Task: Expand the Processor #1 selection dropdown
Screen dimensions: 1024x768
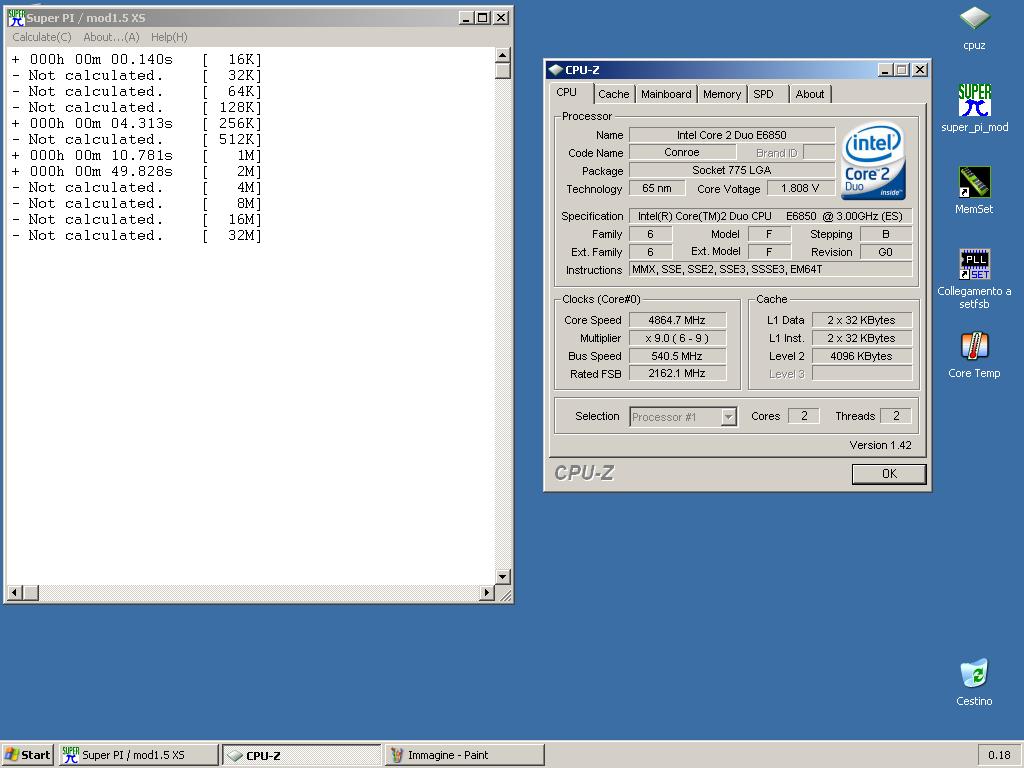Action: tap(729, 417)
